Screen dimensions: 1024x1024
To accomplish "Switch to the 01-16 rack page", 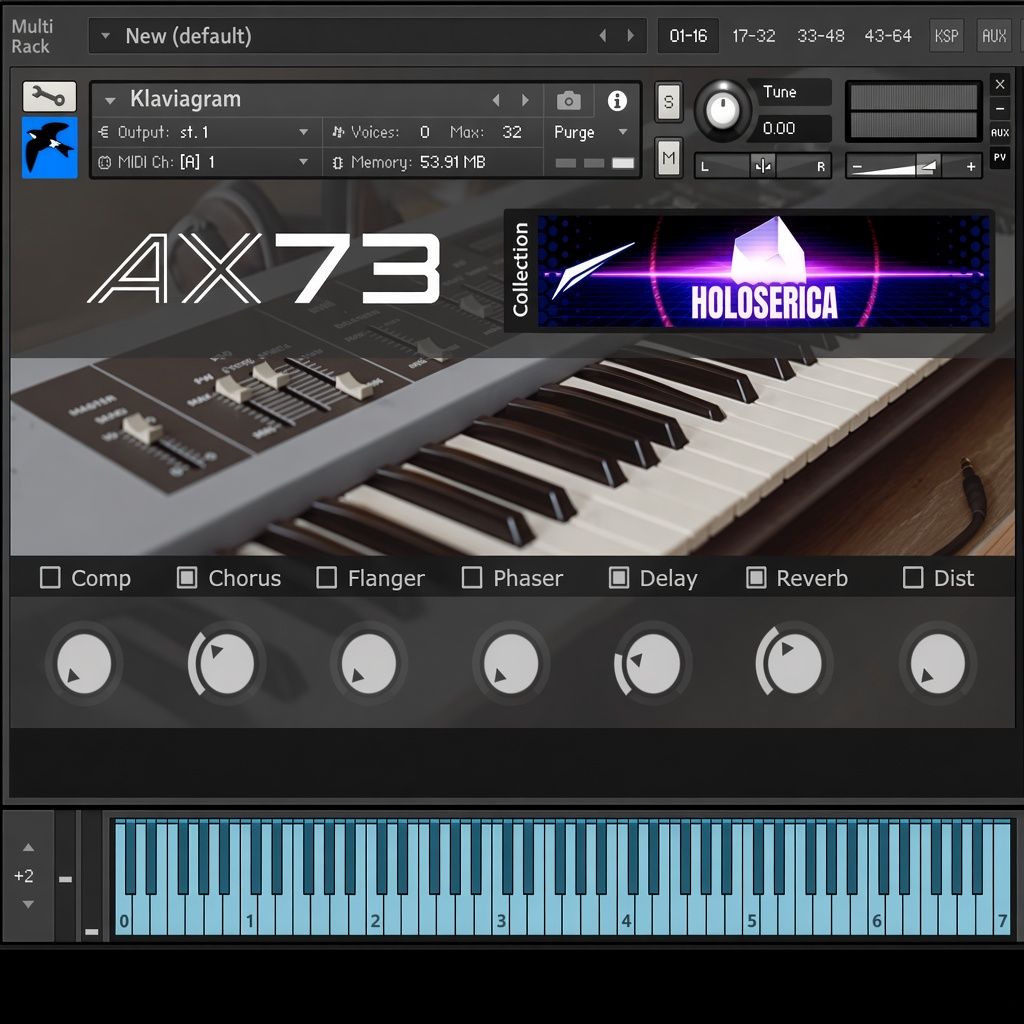I will (688, 35).
